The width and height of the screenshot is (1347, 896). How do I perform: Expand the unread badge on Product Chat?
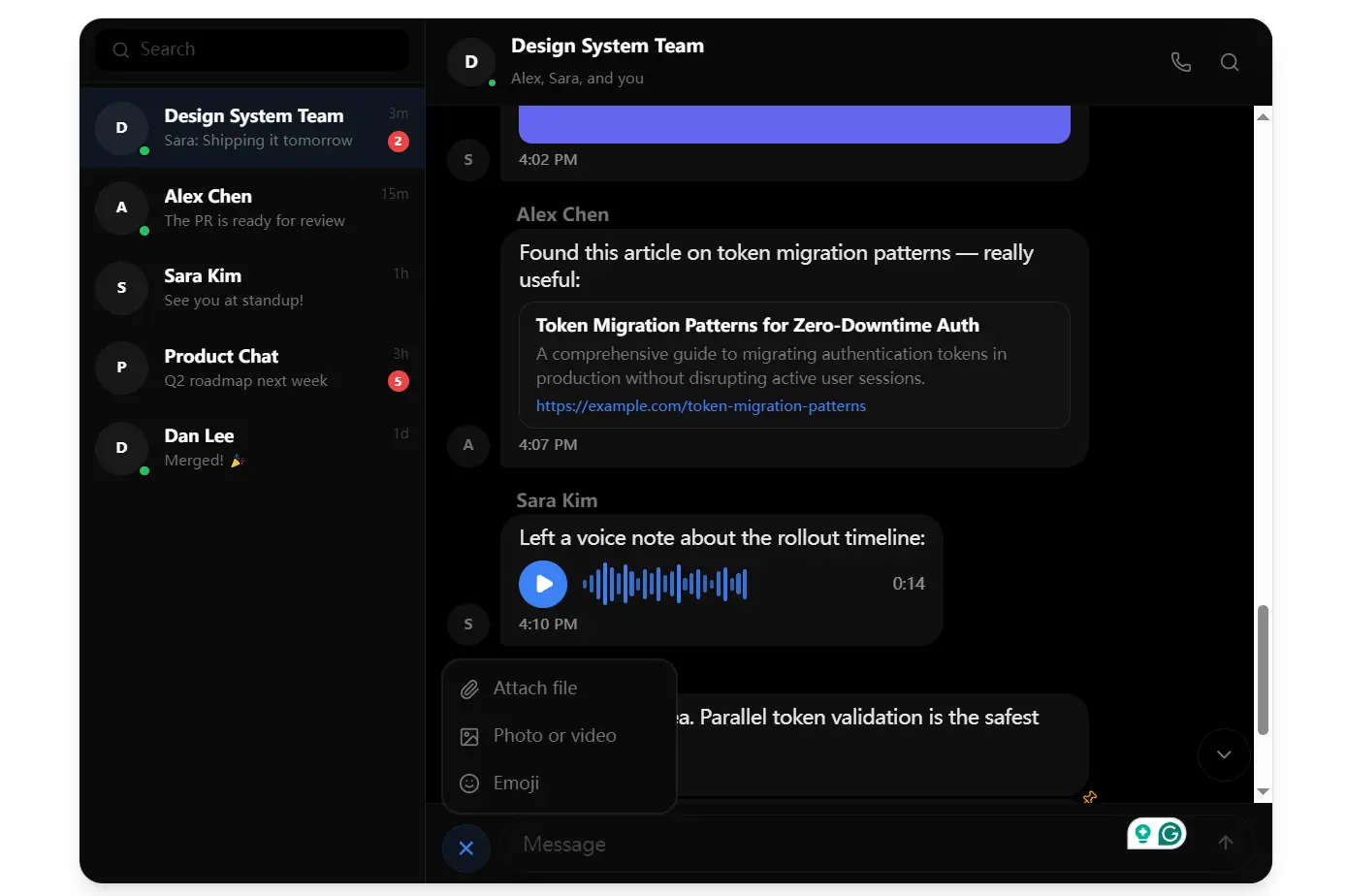(399, 381)
